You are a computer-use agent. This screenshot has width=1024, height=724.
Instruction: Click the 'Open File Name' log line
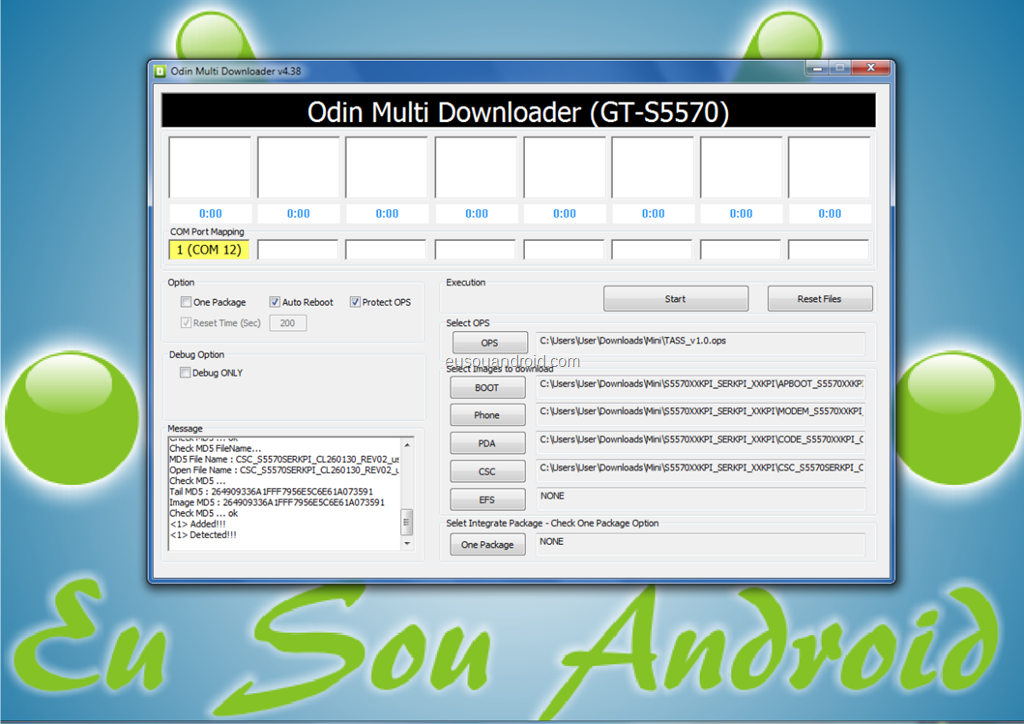pyautogui.click(x=284, y=470)
